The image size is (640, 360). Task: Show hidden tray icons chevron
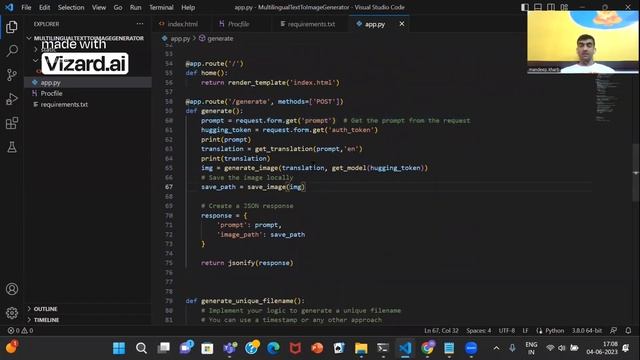click(496, 348)
